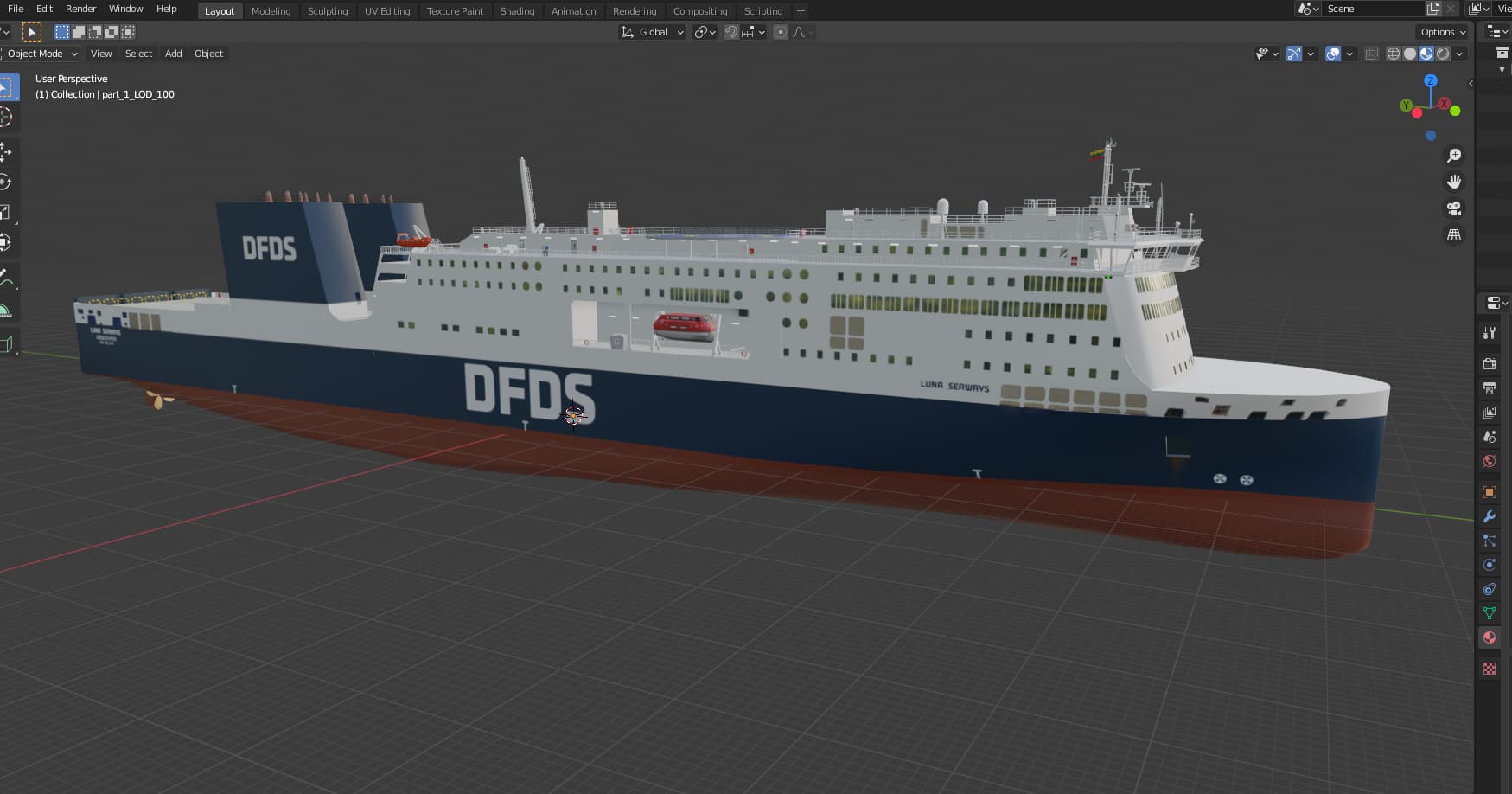Set selection mode to Extend

coord(79,32)
